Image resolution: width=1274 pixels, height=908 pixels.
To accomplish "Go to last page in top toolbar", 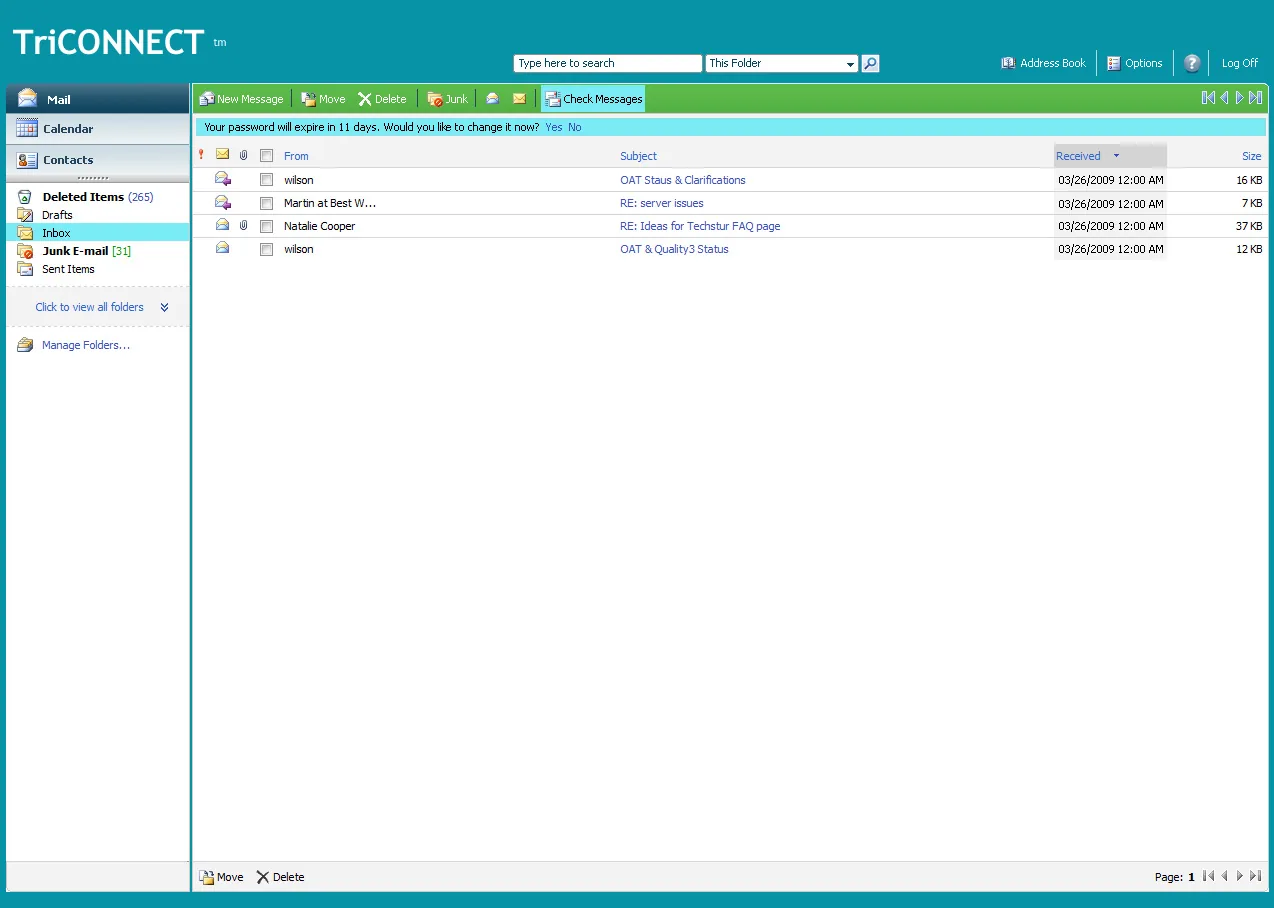I will pyautogui.click(x=1256, y=98).
